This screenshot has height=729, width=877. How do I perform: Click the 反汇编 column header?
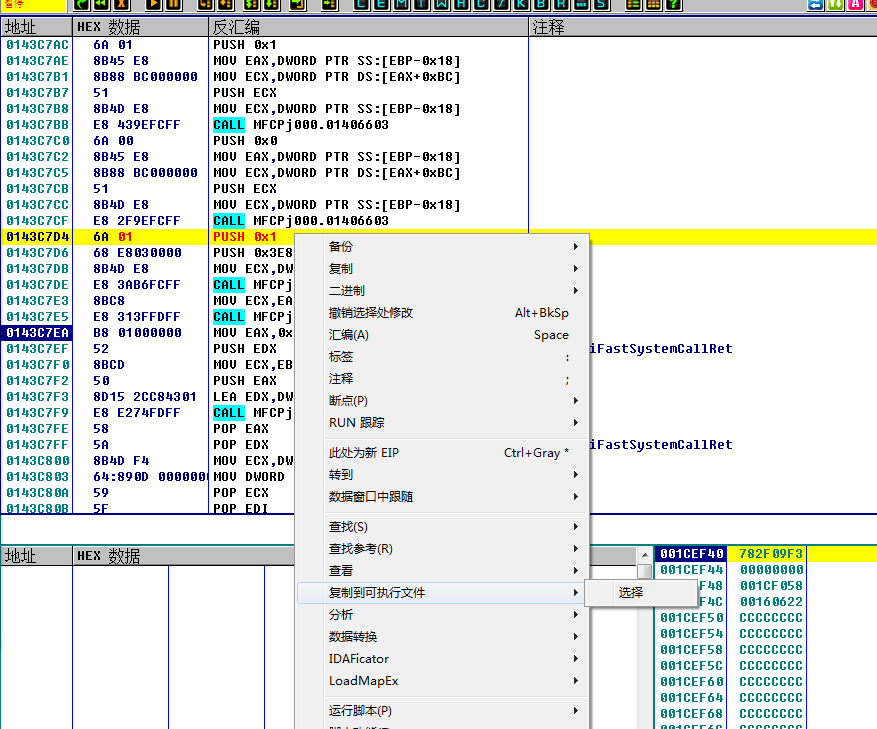(x=236, y=27)
